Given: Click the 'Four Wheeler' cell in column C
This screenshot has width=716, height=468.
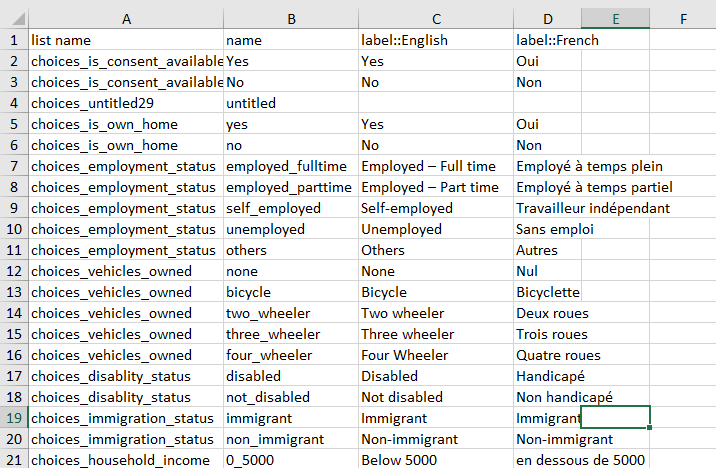Looking at the screenshot, I should coord(435,355).
